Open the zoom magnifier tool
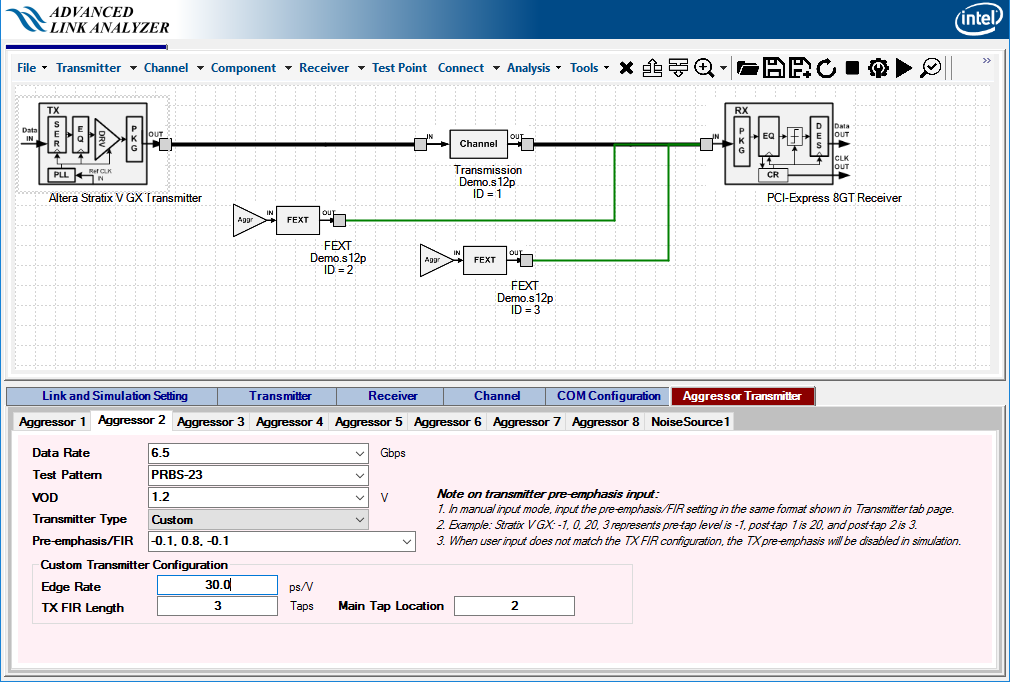This screenshot has height=682, width=1010. [704, 68]
